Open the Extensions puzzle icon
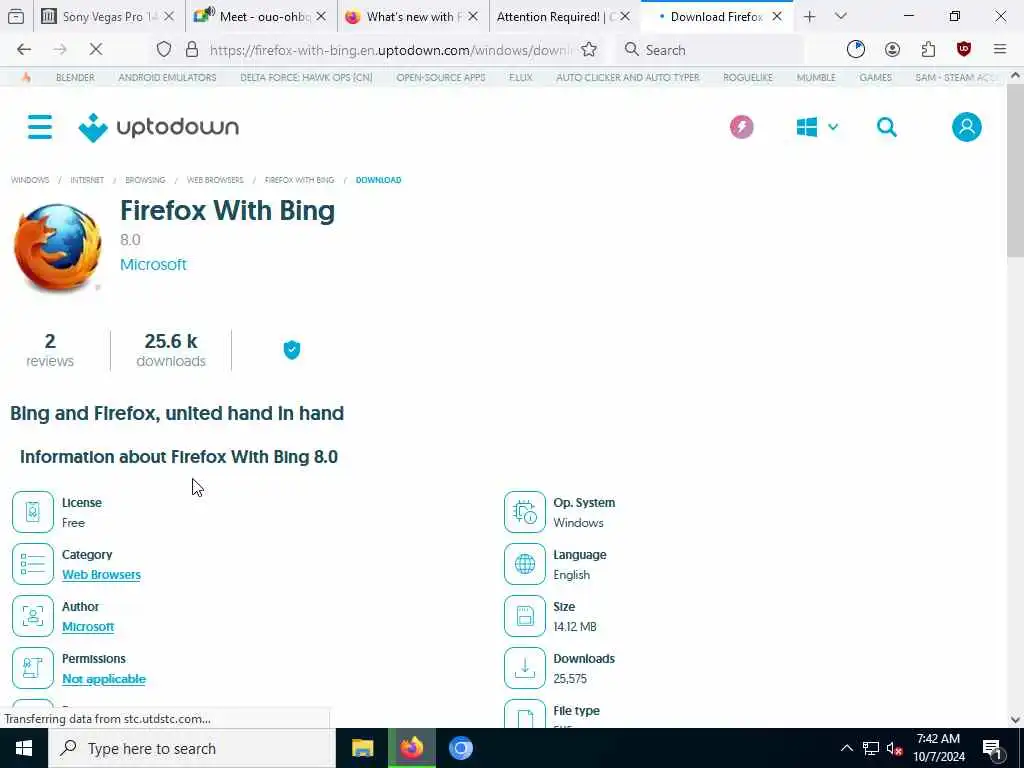Screen dimensions: 1024x768 [928, 50]
